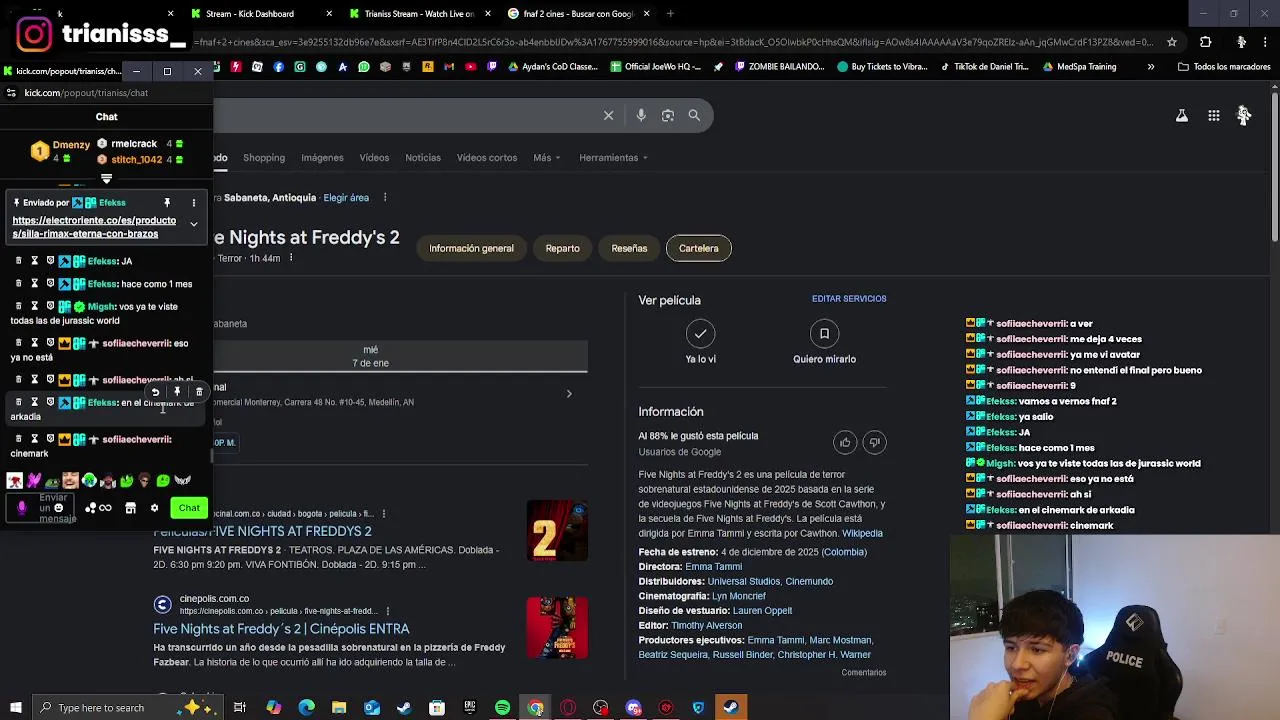Image resolution: width=1280 pixels, height=720 pixels.
Task: Expand the pinned message chevron
Action: [194, 225]
